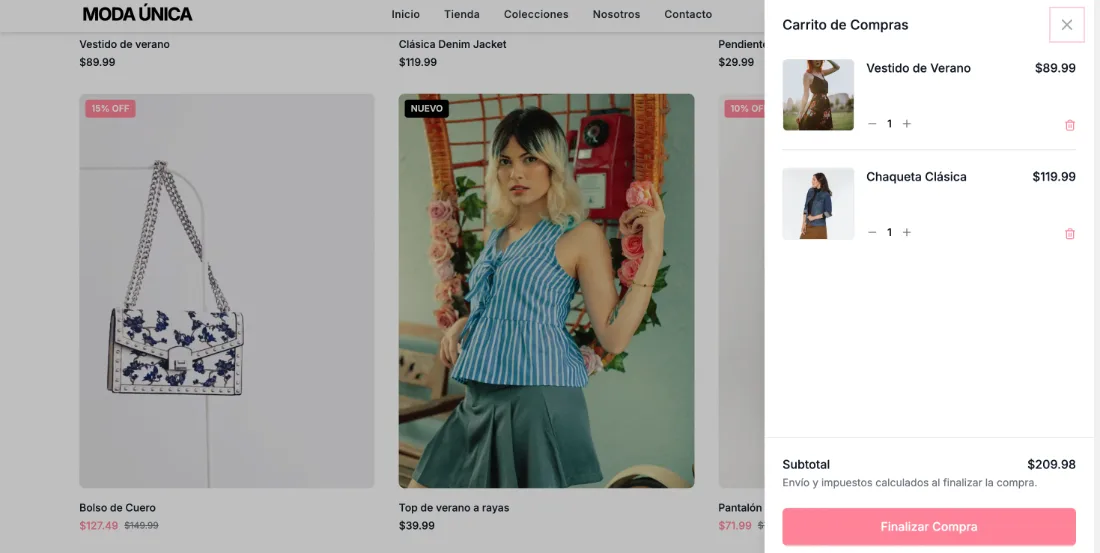
Task: Open the Contacto page
Action: pos(688,14)
